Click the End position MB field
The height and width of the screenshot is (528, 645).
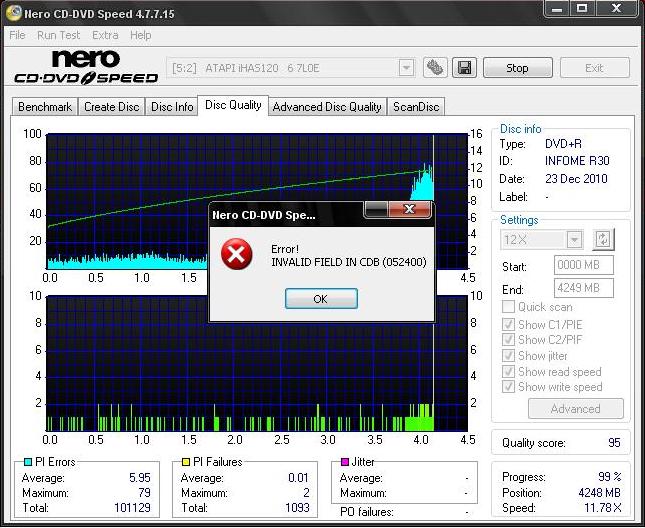point(582,289)
